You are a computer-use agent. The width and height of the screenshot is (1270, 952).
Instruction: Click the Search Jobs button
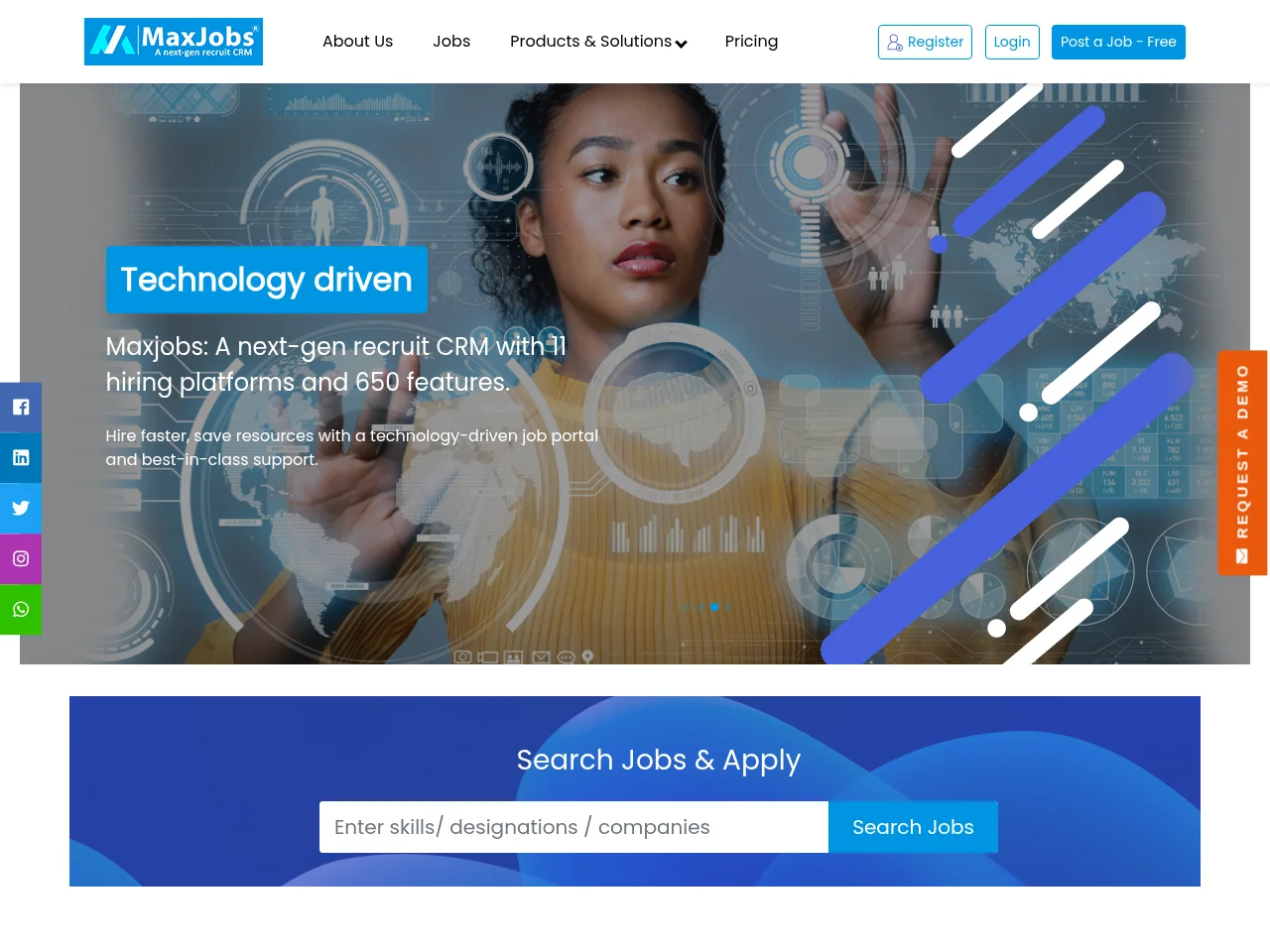pos(913,827)
